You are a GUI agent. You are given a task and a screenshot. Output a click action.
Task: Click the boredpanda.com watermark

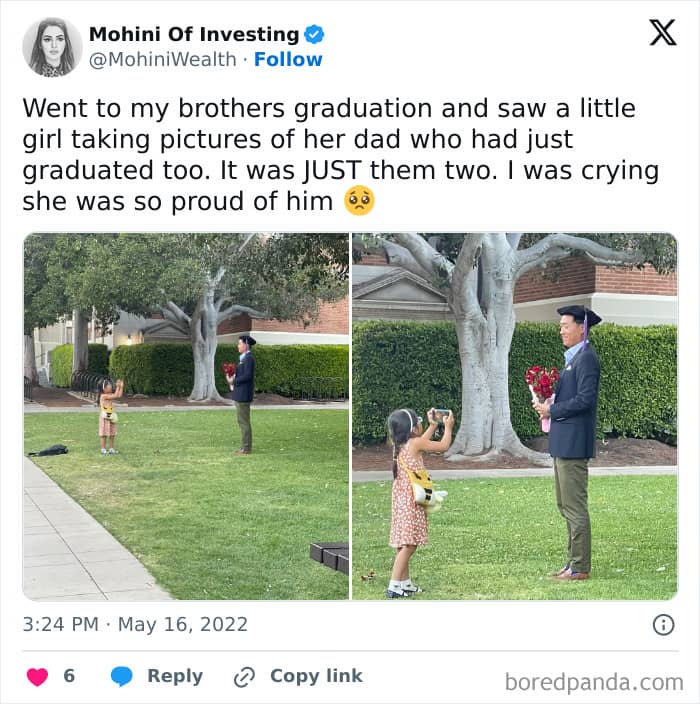tap(594, 682)
